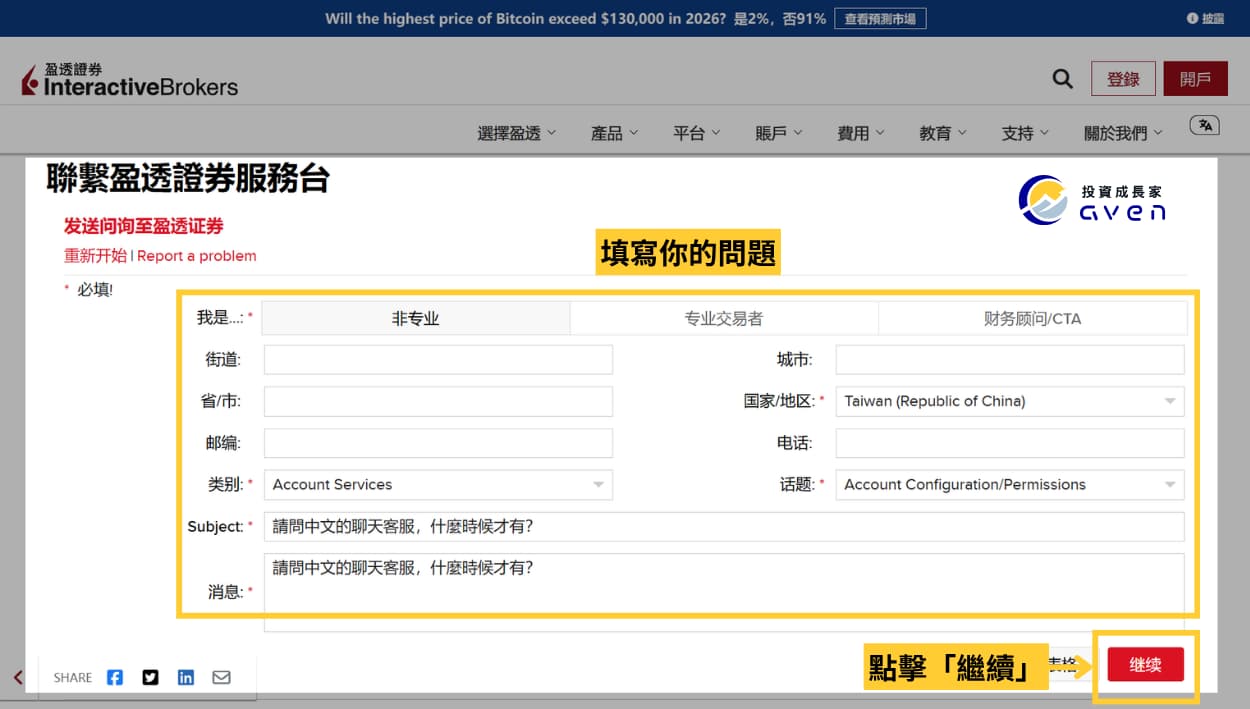Click the 登錄 login button
Viewport: 1250px width, 709px height.
(1123, 79)
